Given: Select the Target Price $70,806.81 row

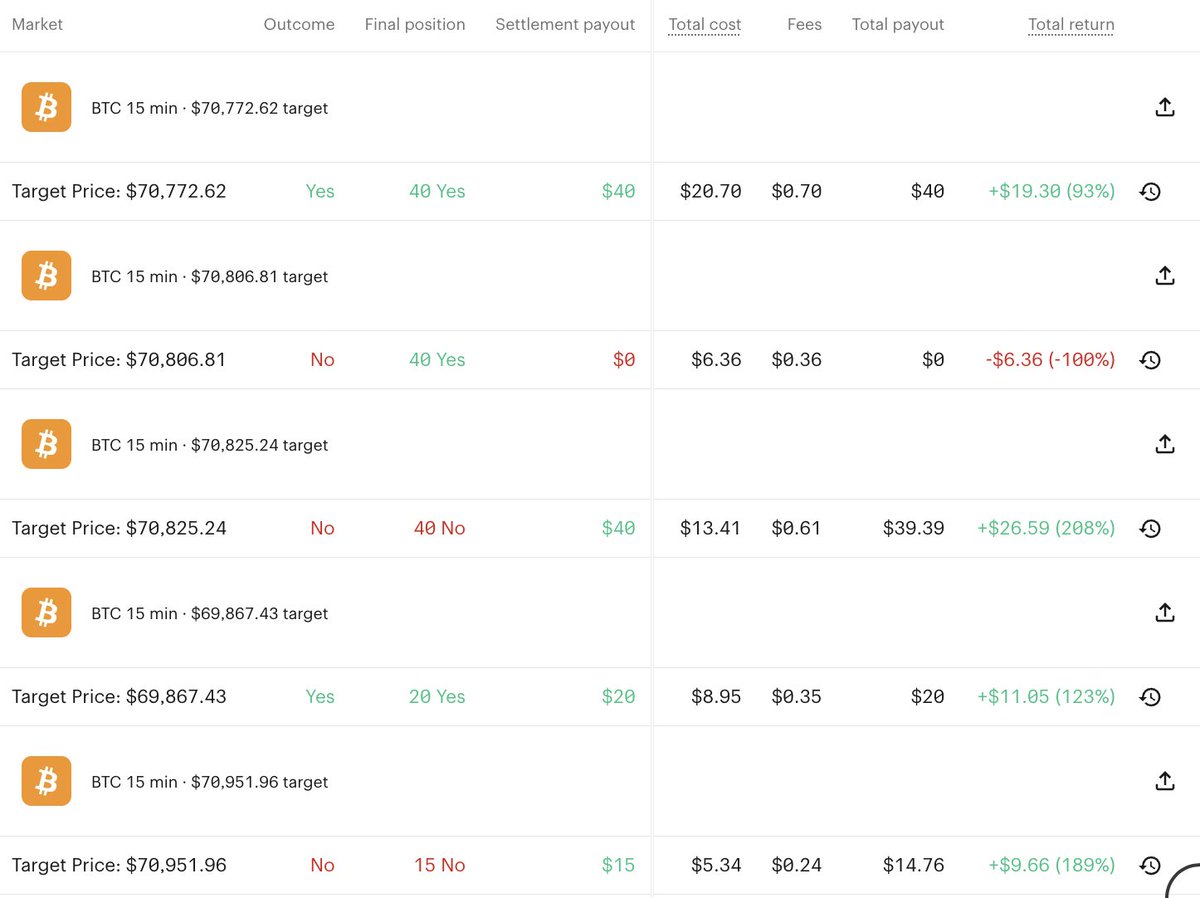Looking at the screenshot, I should pos(600,360).
